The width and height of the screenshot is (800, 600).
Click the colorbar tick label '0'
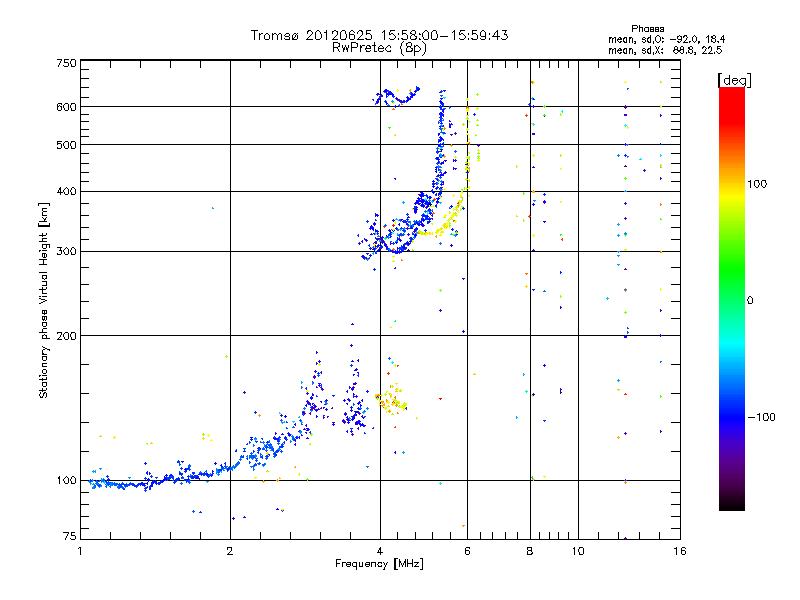750,301
